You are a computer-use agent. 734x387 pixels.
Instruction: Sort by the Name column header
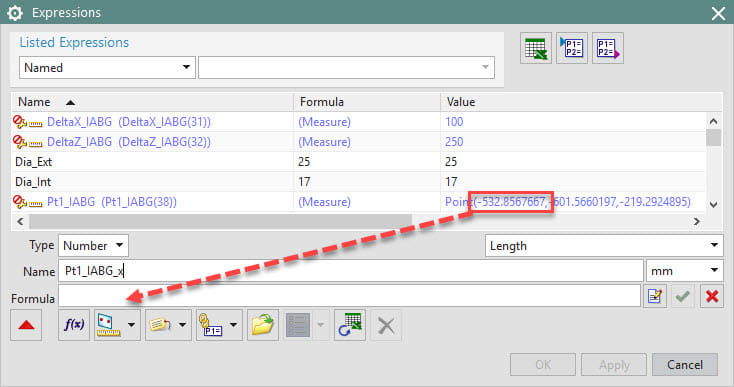(152, 102)
